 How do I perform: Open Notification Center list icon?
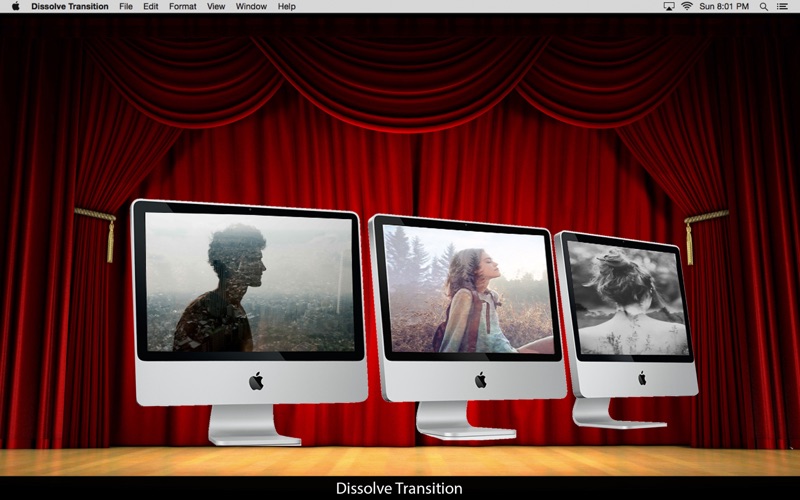(x=782, y=6)
